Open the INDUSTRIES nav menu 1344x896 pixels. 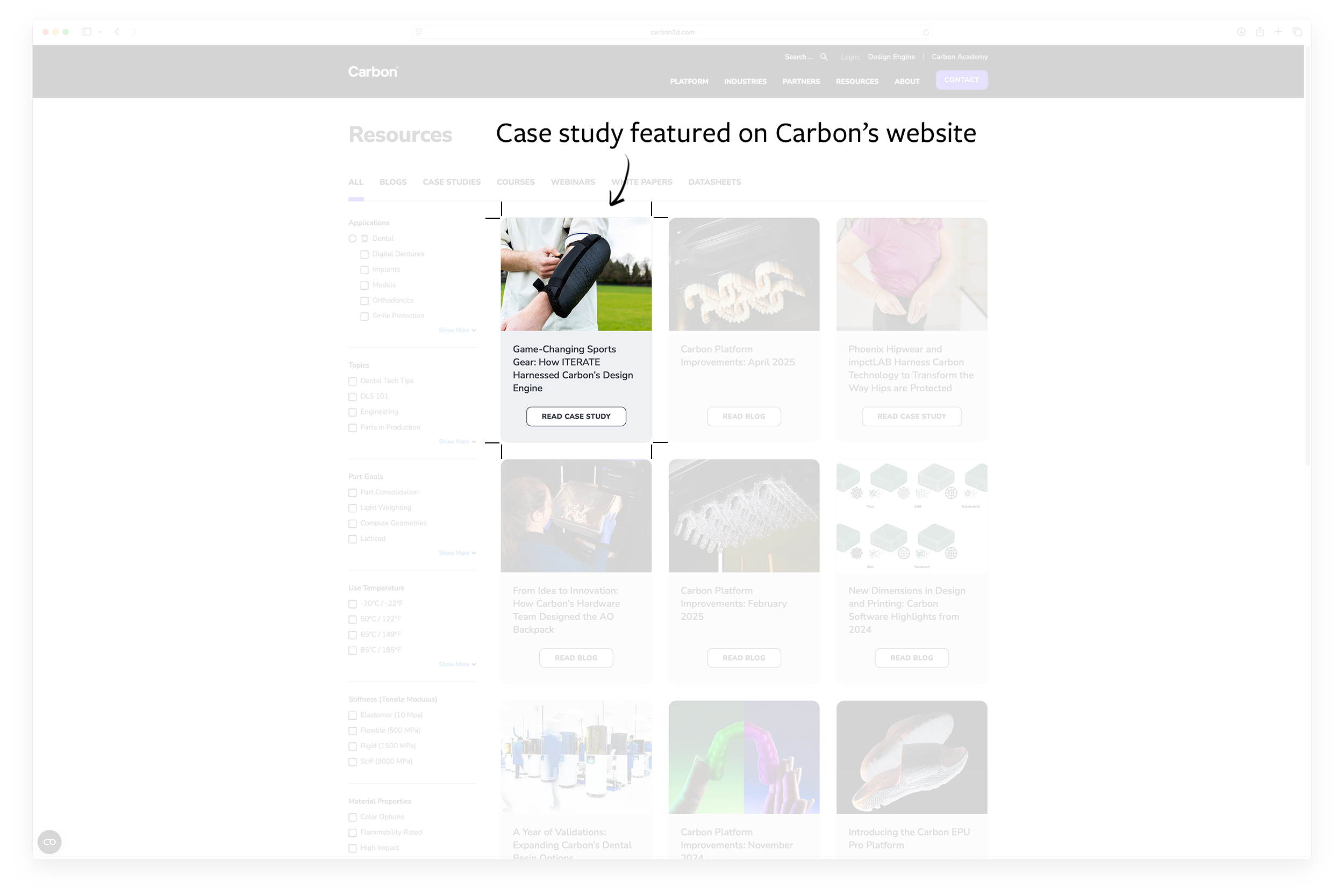[x=745, y=82]
